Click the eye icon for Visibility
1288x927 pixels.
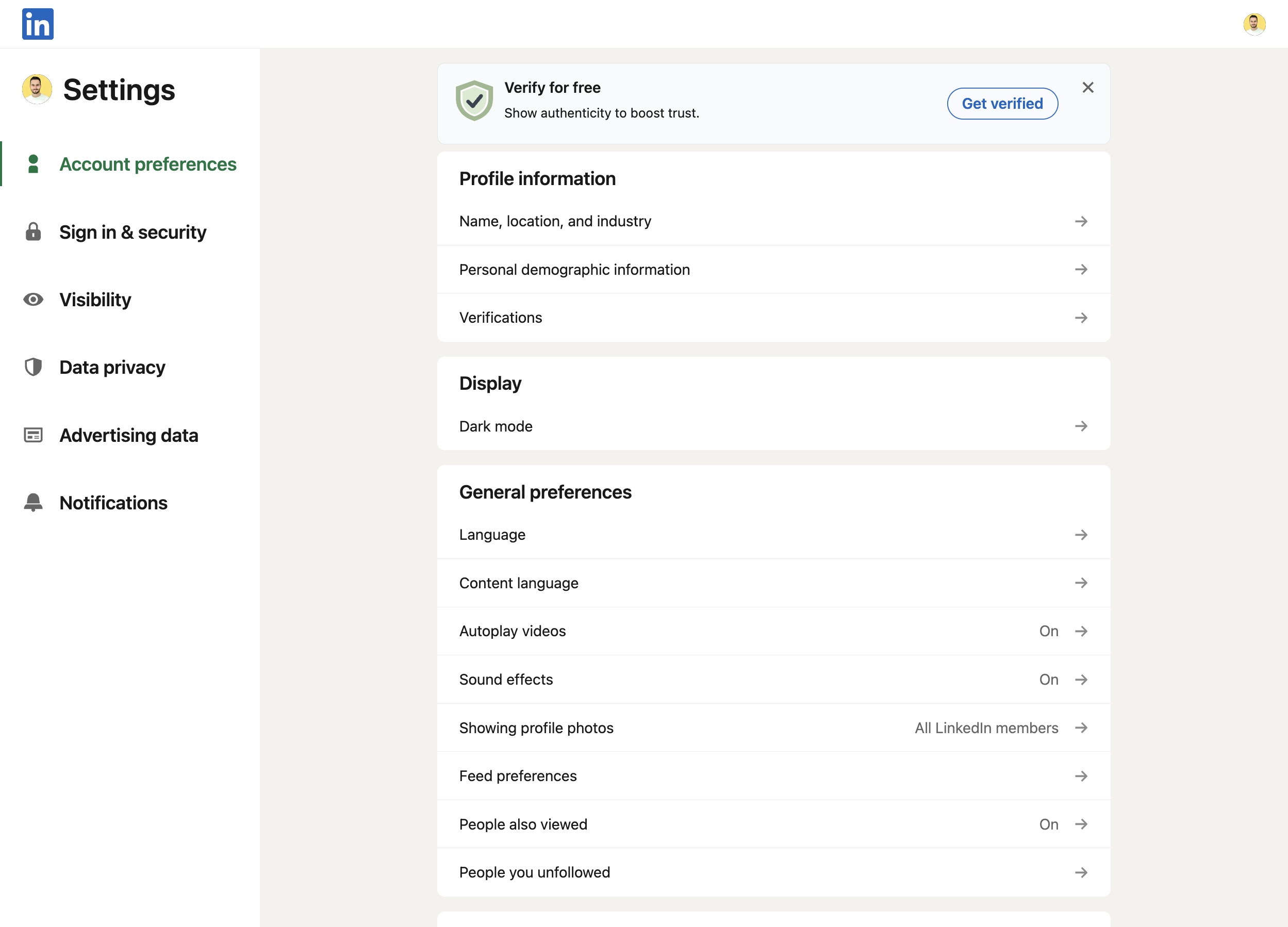[x=33, y=300]
